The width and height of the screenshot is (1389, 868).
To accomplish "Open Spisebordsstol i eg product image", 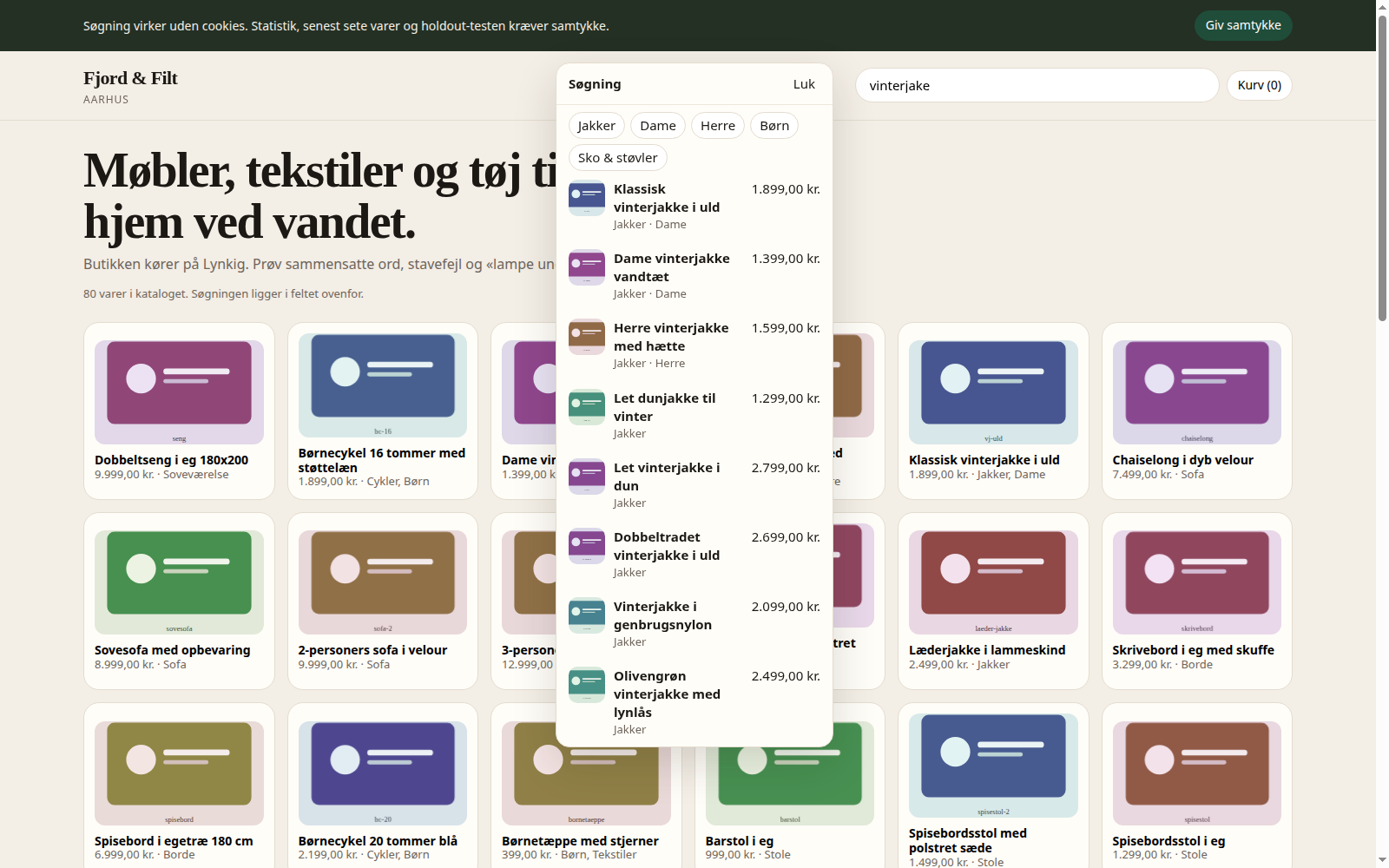I will (x=1197, y=773).
